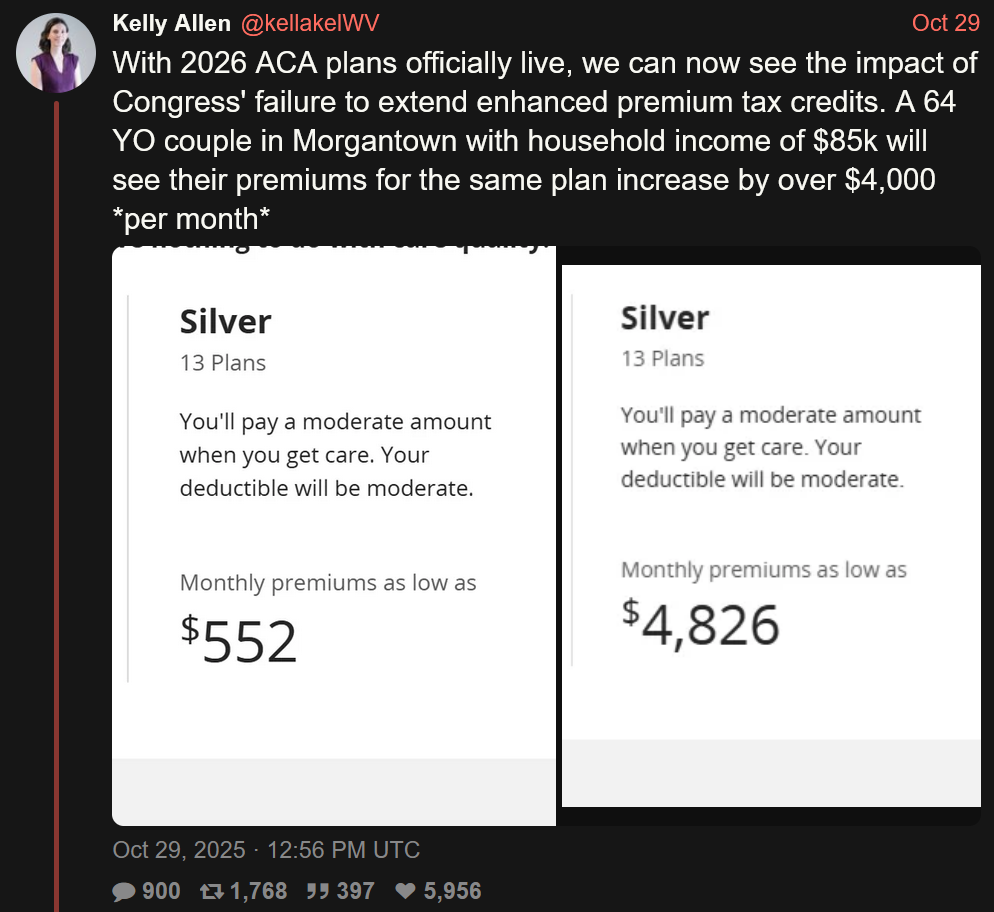The image size is (994, 912).
Task: Click Kelly Allen's profile avatar
Action: (x=57, y=54)
